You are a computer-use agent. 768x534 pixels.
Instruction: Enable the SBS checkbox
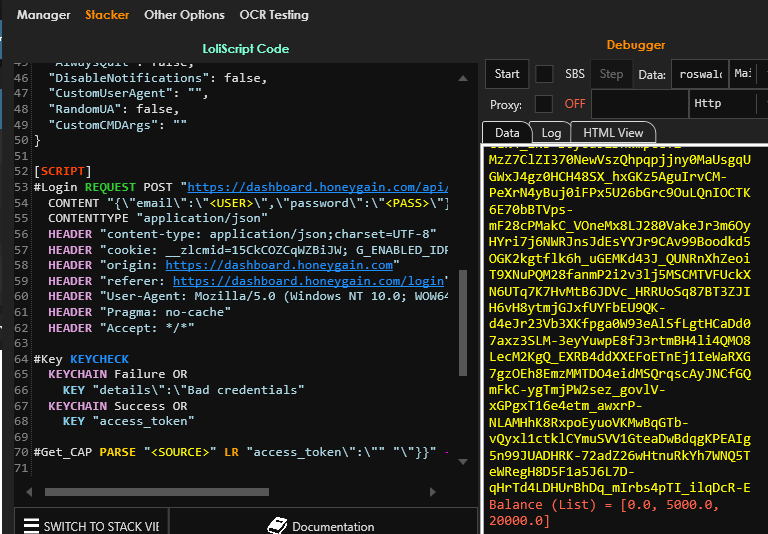[x=544, y=74]
